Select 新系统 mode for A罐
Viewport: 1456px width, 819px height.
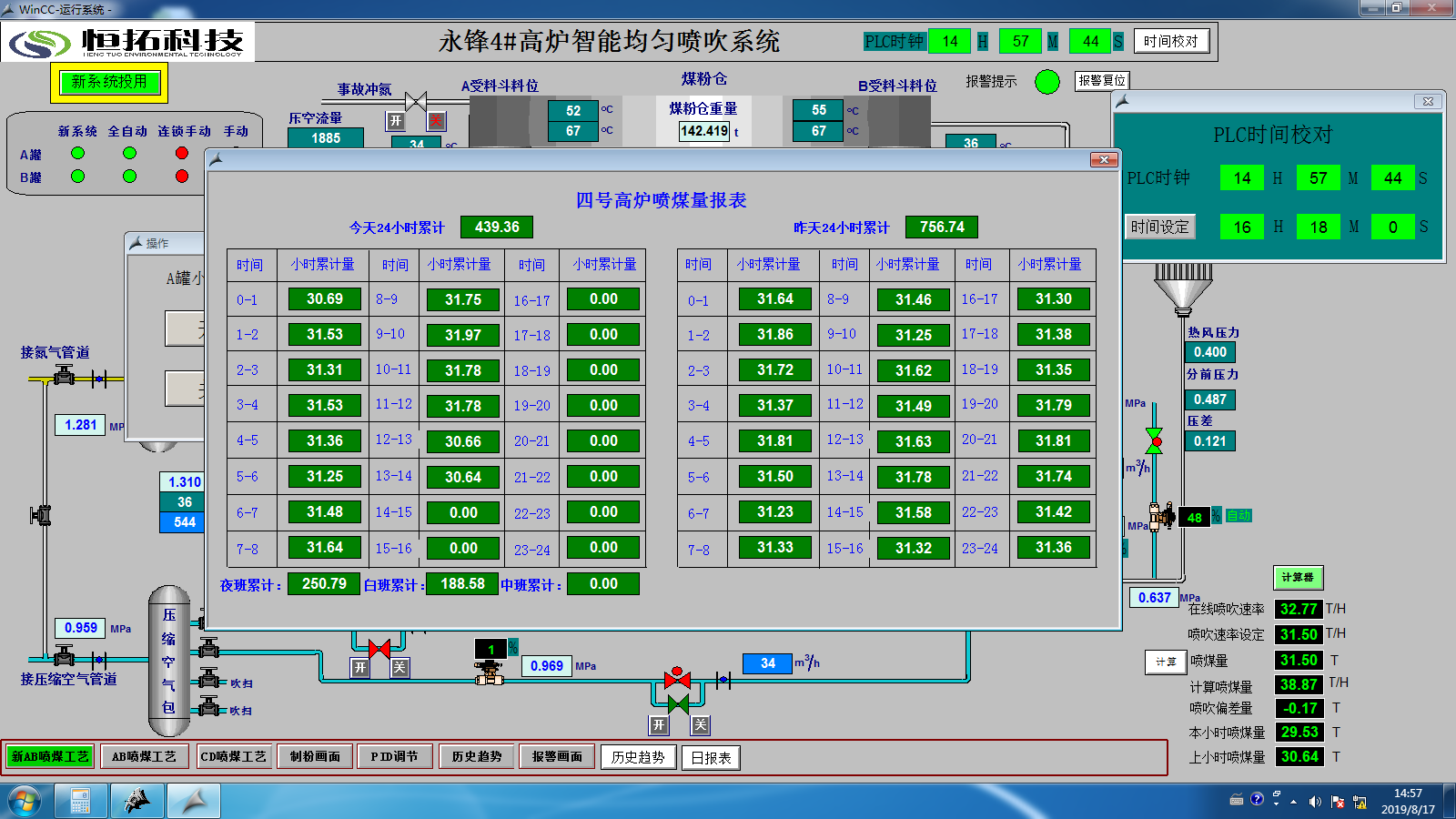[x=77, y=153]
